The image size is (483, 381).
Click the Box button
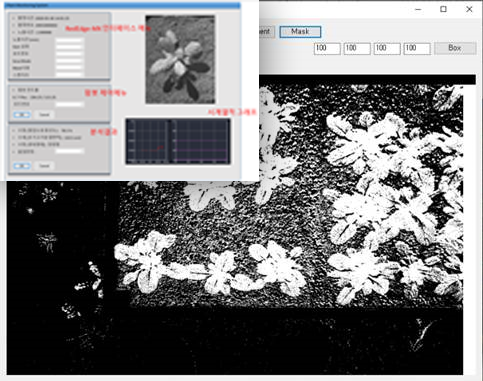(455, 48)
